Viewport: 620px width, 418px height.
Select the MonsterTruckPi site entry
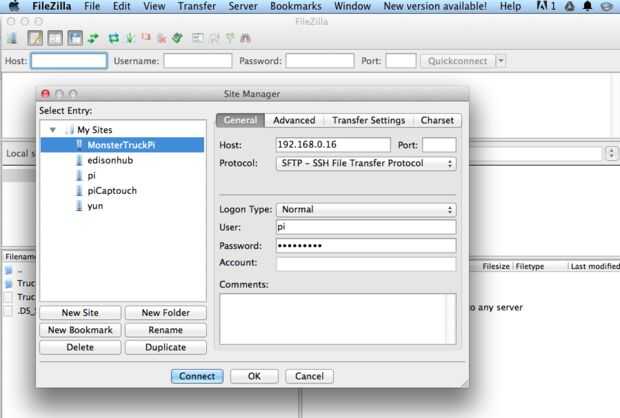[123, 145]
